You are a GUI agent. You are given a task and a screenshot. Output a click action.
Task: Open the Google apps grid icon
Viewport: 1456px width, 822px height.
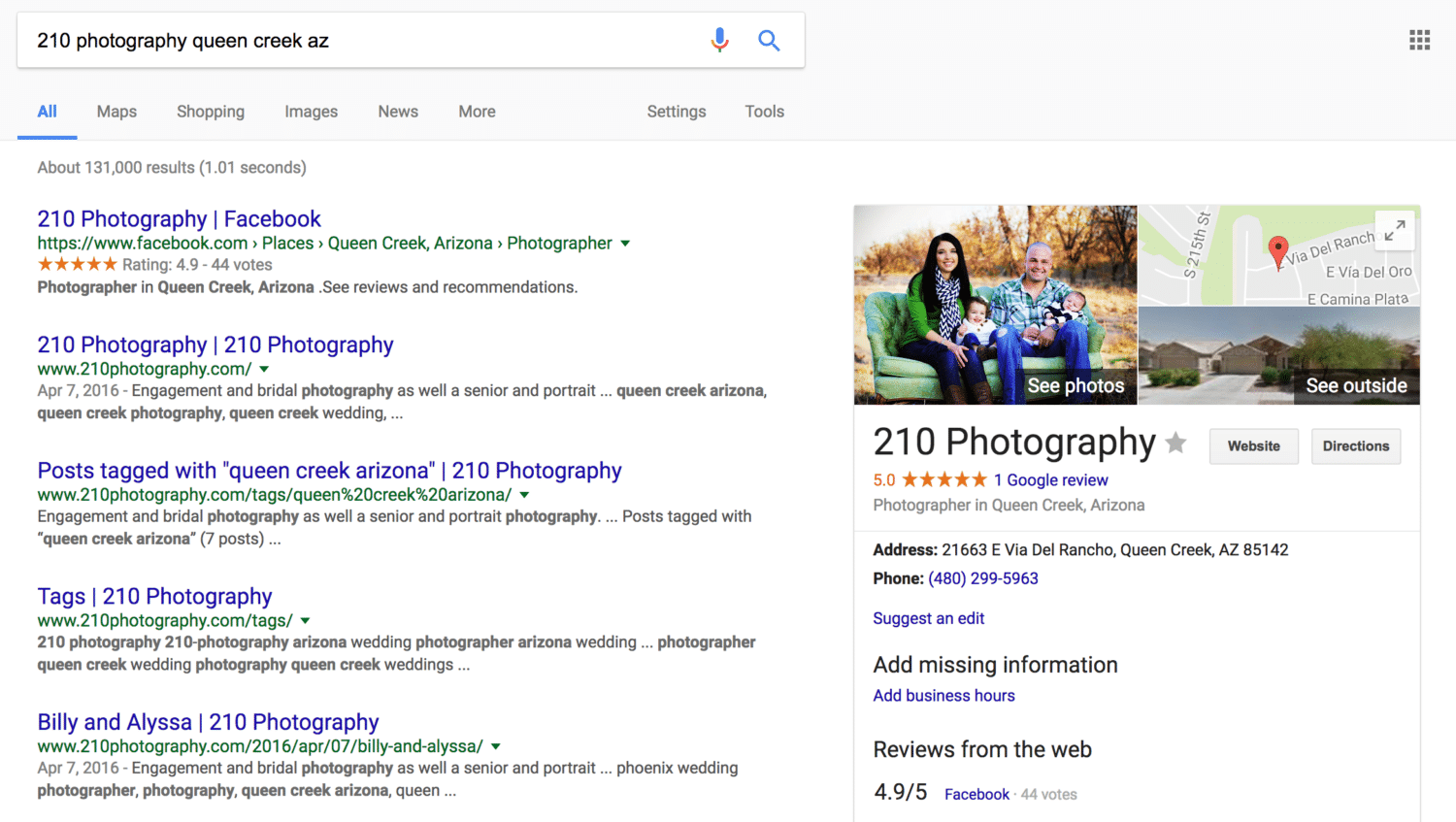[x=1419, y=40]
